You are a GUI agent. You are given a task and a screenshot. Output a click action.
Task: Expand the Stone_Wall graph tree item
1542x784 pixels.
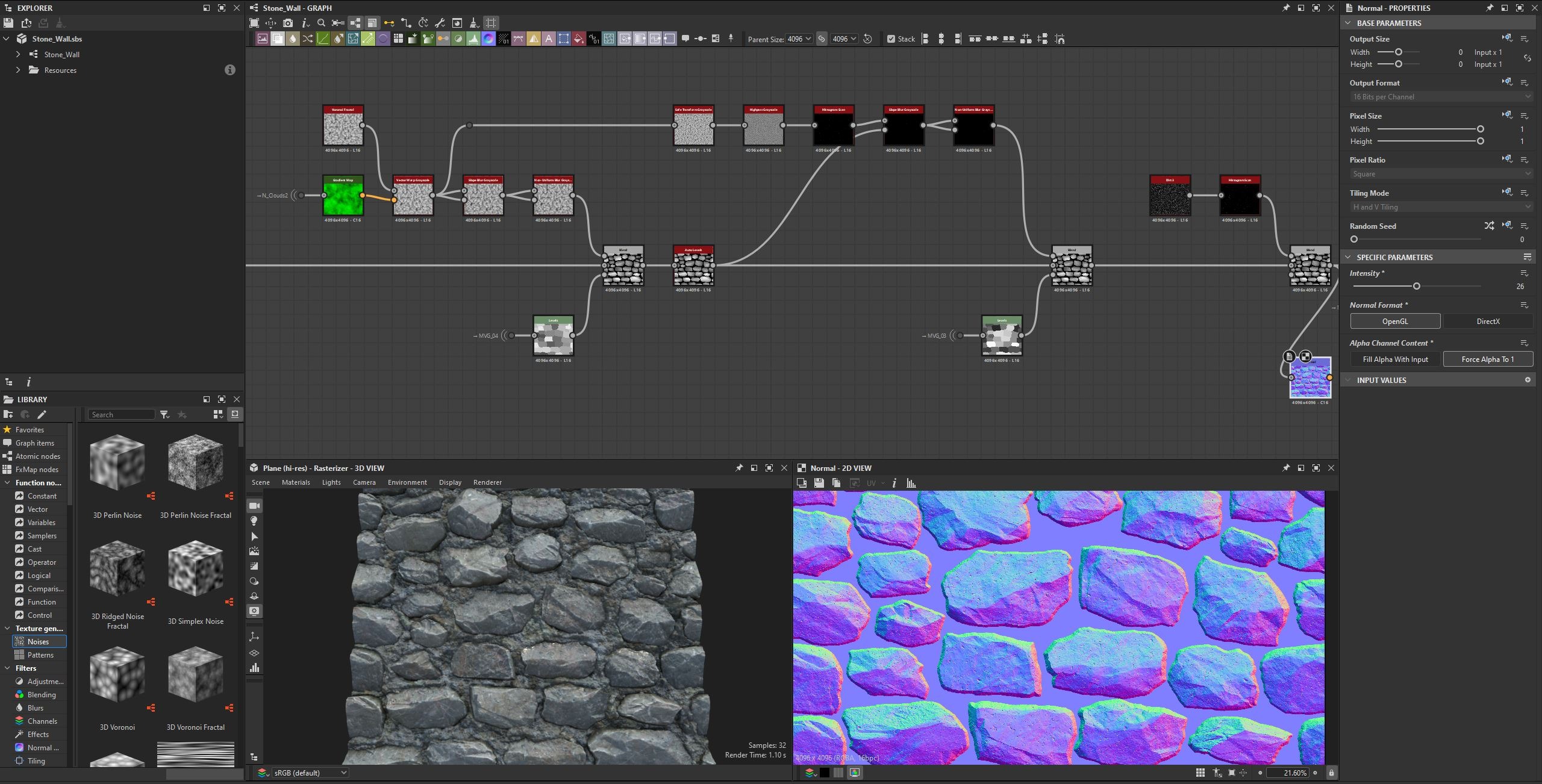click(x=18, y=54)
